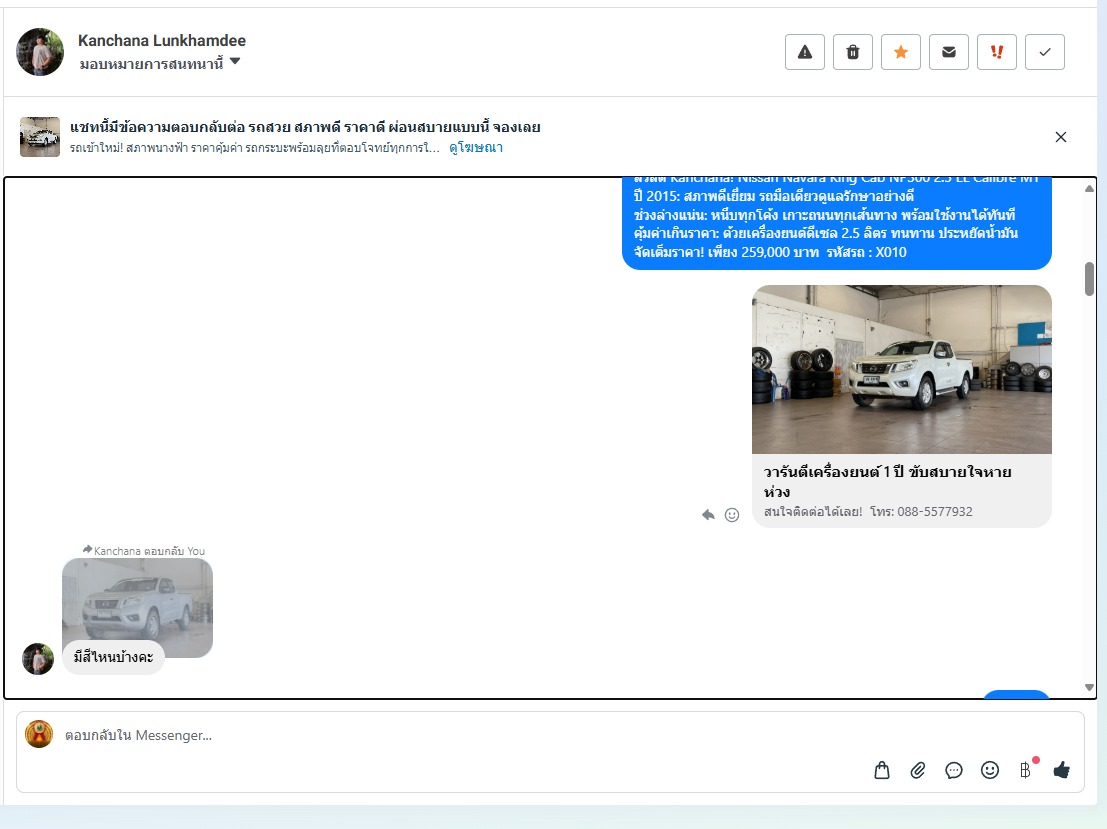Mark conversation done with checkmark
Screen dimensions: 1107x829
(x=1045, y=52)
